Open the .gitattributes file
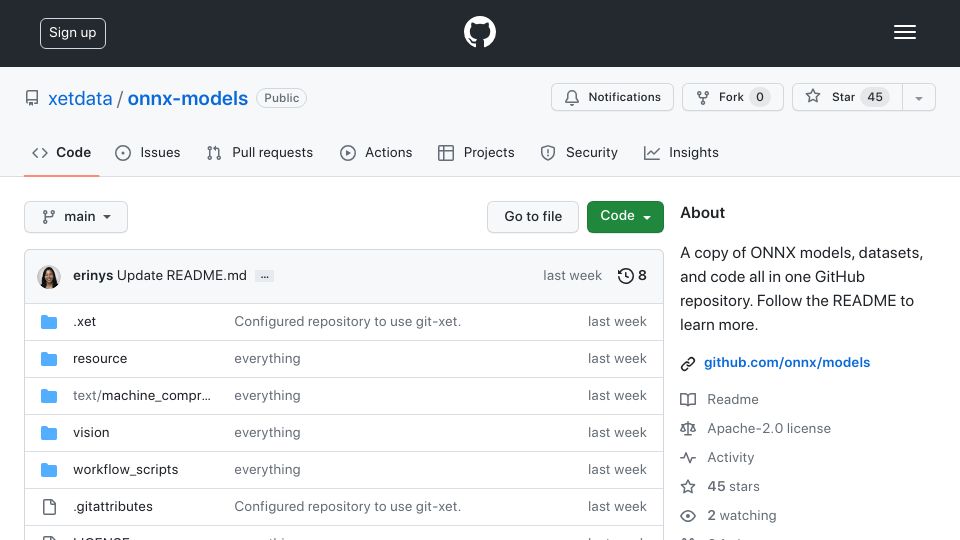The width and height of the screenshot is (960, 540). (x=113, y=506)
